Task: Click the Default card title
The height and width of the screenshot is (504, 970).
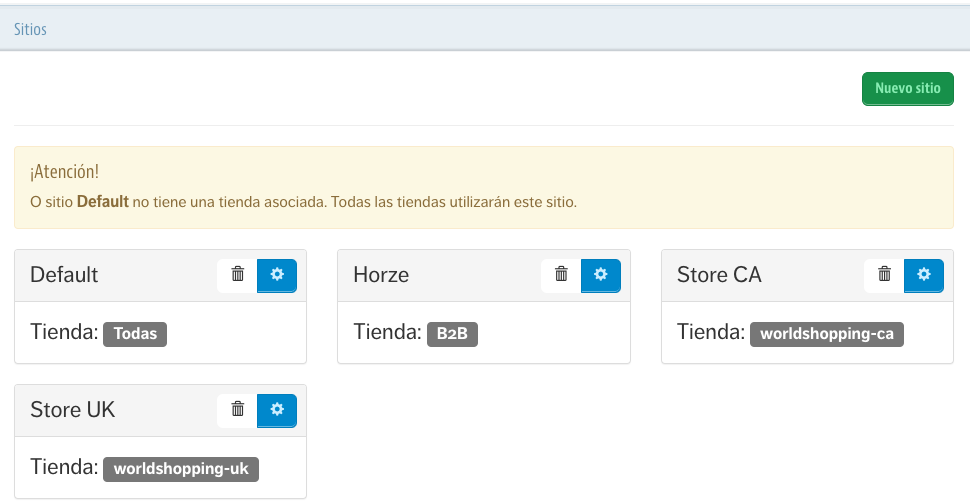Action: [64, 275]
